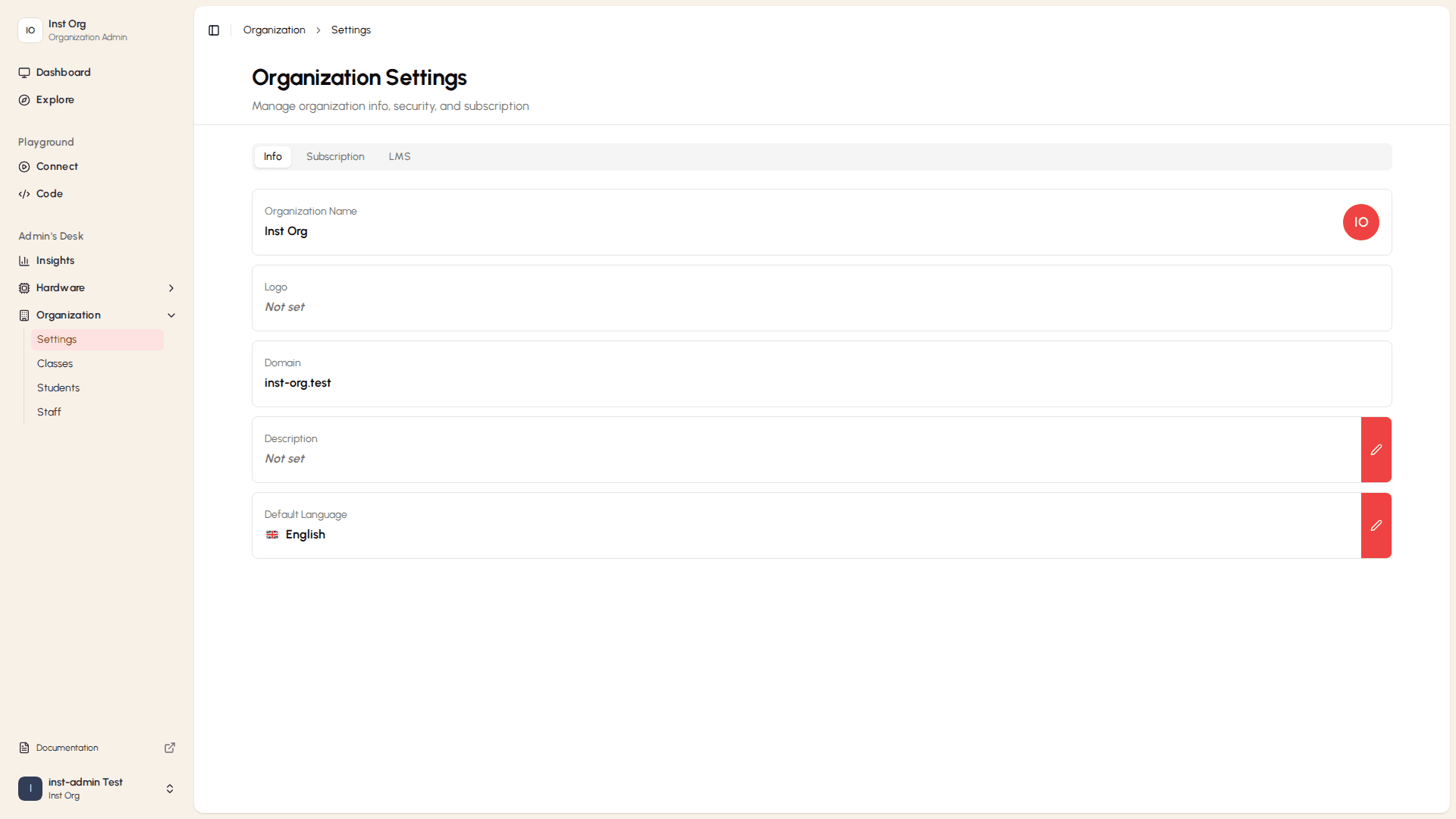This screenshot has height=819, width=1456.
Task: Toggle the sidebar panel icon
Action: (x=214, y=30)
